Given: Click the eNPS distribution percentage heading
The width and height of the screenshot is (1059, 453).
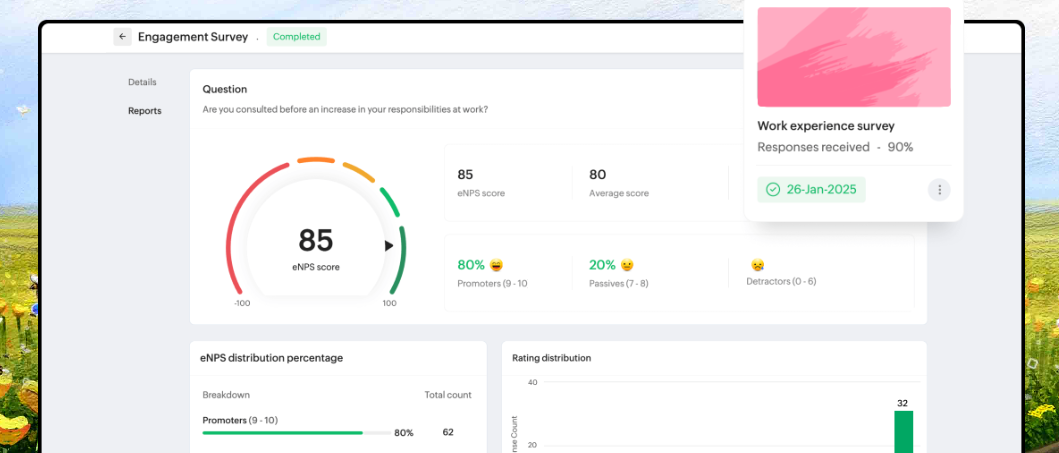Looking at the screenshot, I should 272,358.
